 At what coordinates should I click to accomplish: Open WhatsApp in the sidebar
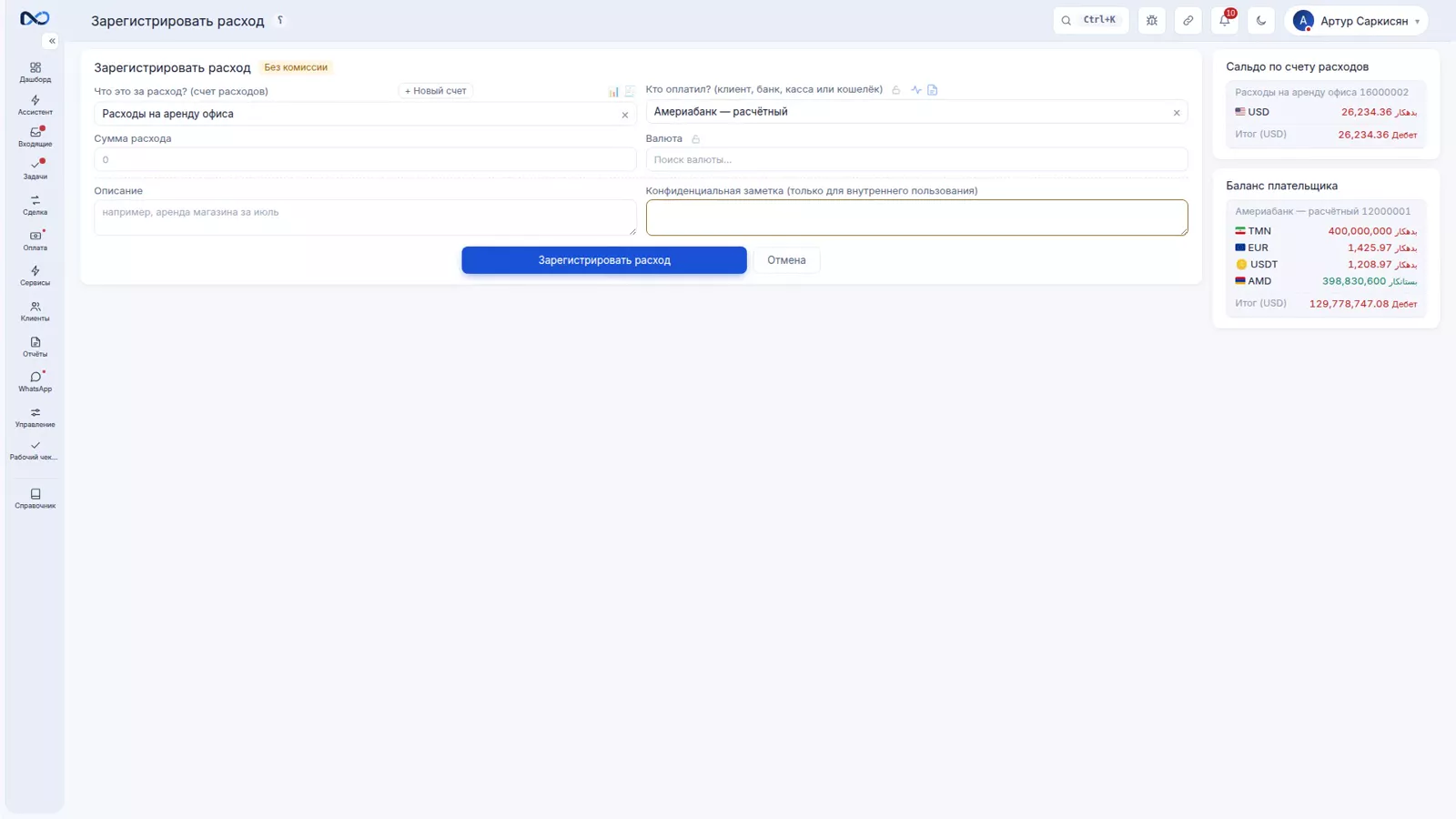(x=35, y=382)
